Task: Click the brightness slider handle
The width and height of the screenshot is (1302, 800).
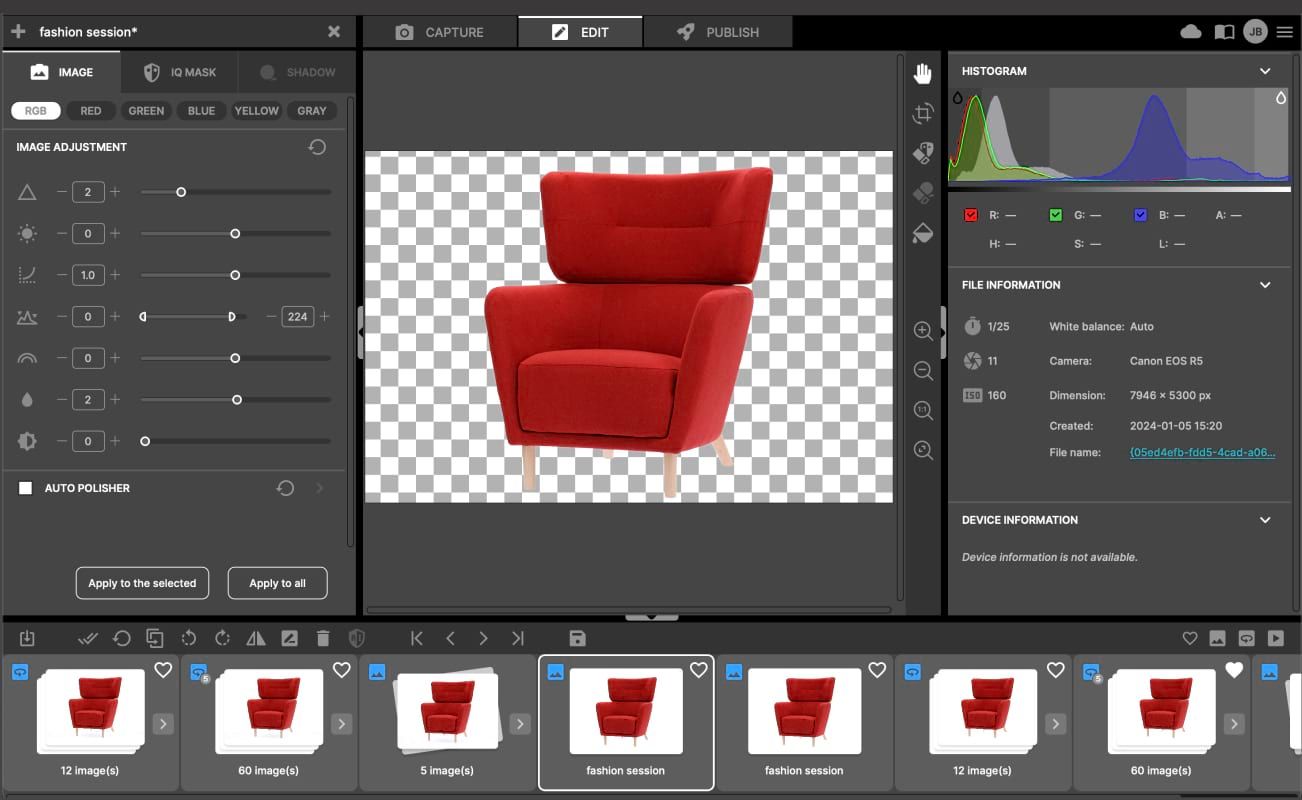Action: point(235,233)
